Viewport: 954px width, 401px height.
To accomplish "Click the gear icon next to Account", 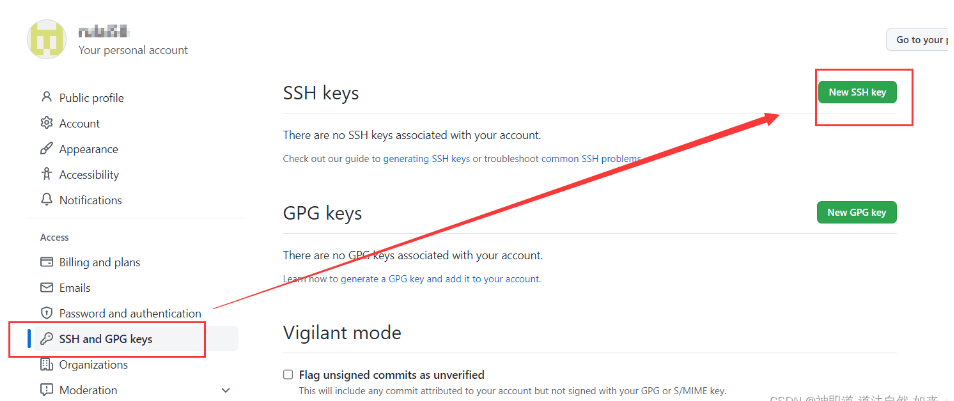I will (x=46, y=123).
